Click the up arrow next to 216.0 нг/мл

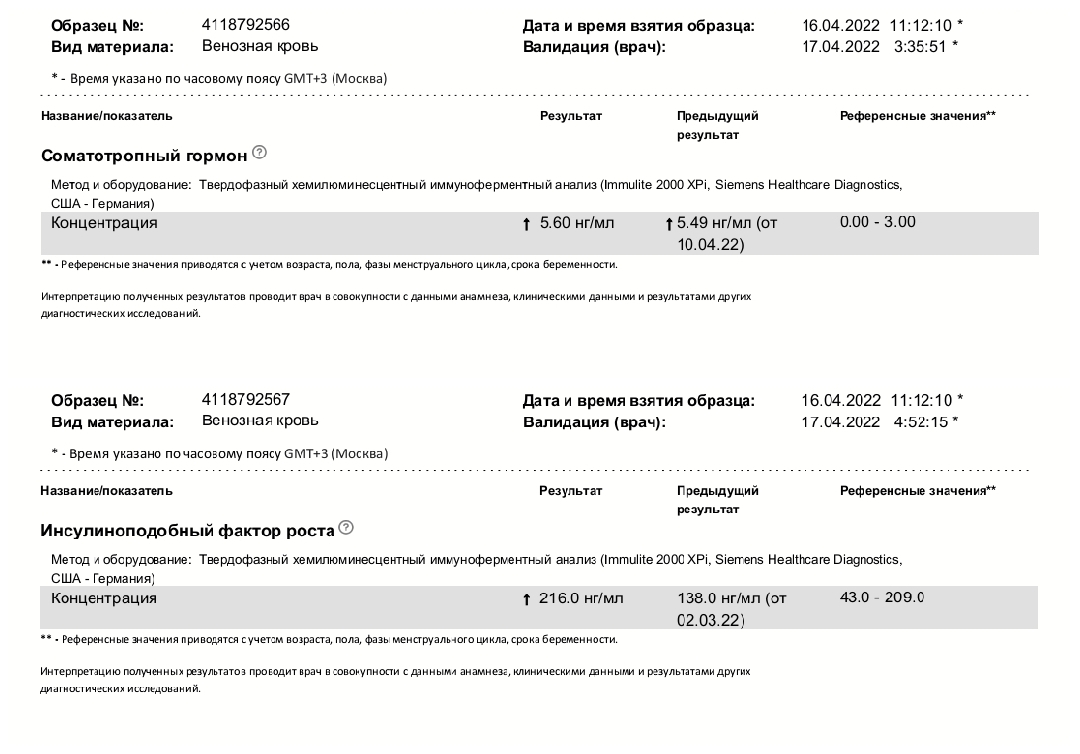tap(527, 600)
